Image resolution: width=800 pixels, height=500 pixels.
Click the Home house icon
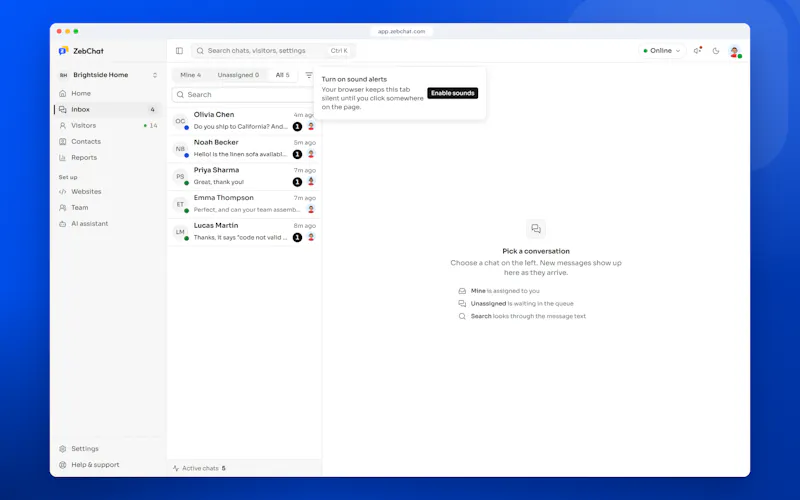pos(63,93)
